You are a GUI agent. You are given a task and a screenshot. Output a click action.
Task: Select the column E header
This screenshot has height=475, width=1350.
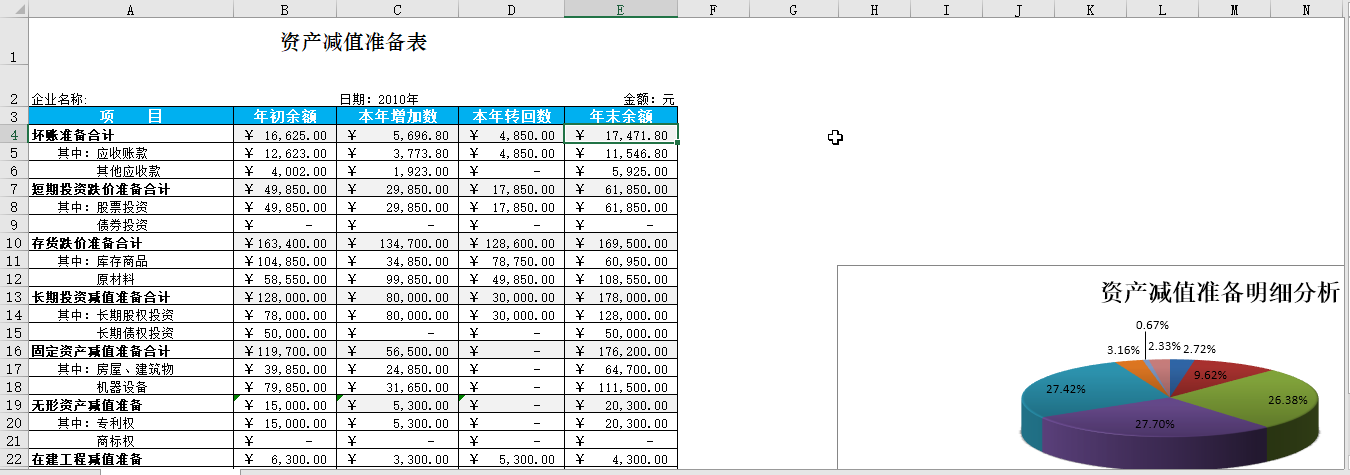tap(621, 9)
